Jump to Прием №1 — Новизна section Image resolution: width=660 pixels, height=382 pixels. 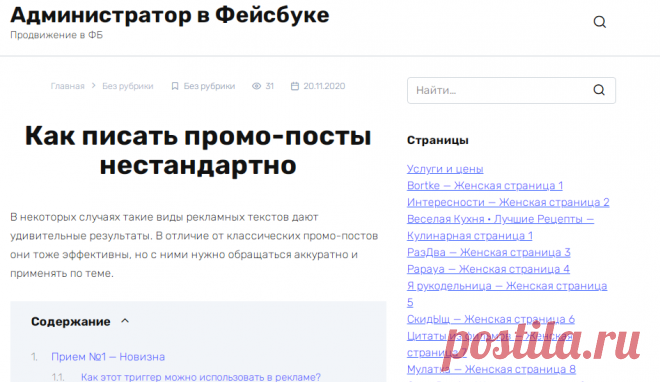point(108,357)
